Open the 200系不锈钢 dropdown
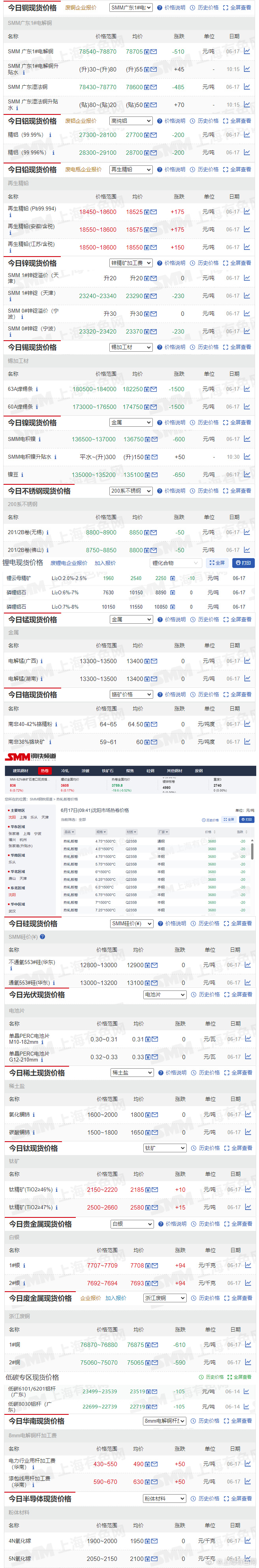This screenshot has width=259, height=1568. [131, 491]
